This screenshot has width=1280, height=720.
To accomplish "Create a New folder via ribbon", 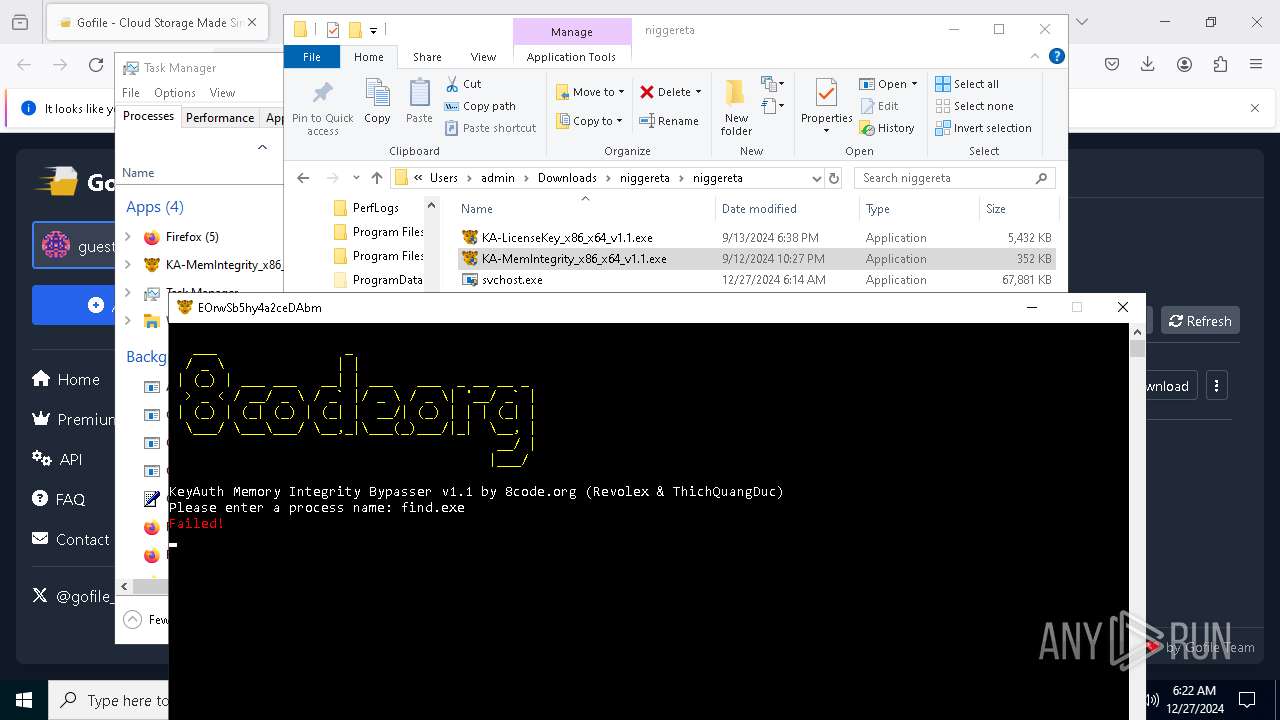I will pos(736,107).
